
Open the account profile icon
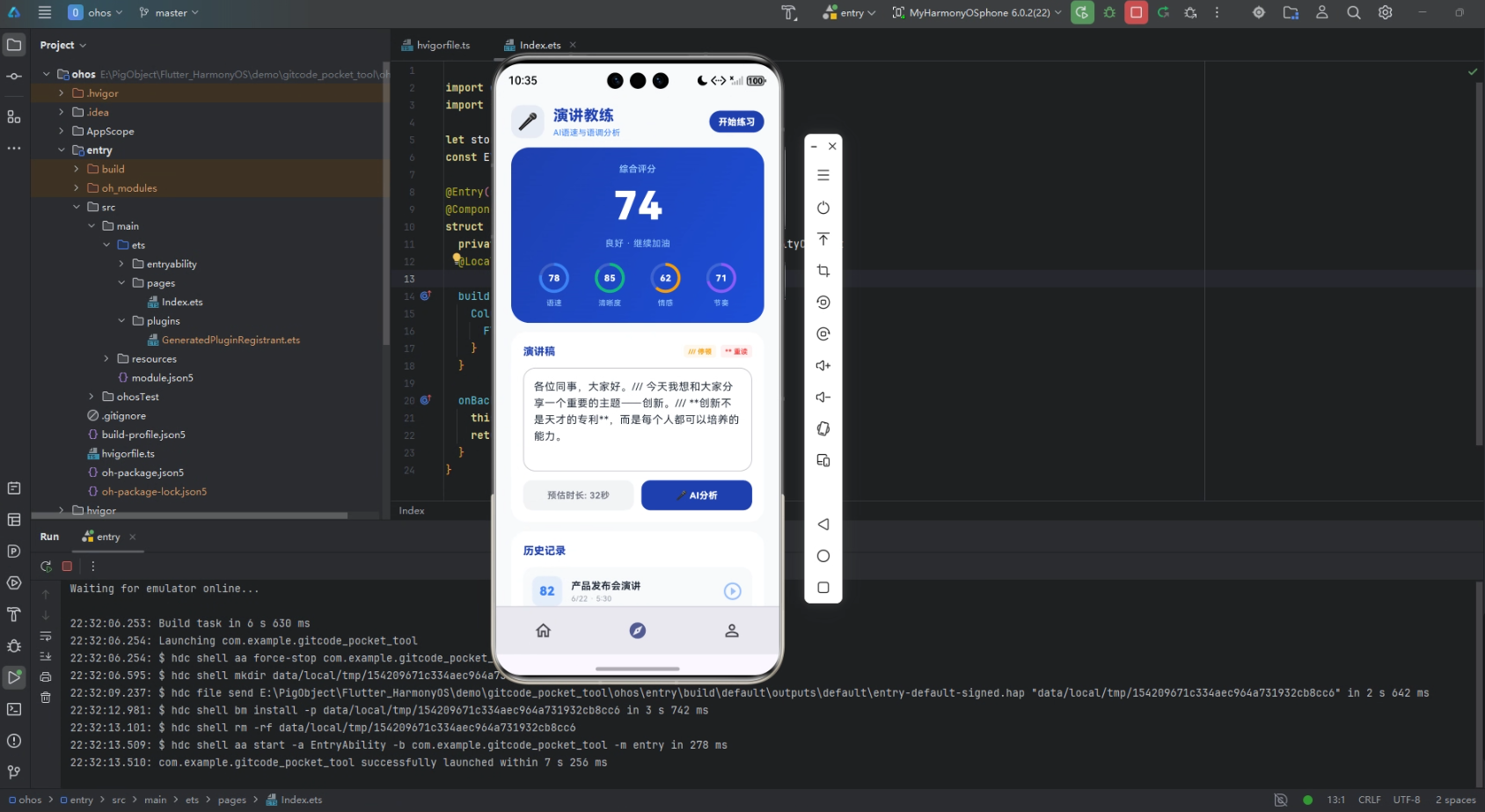pyautogui.click(x=1321, y=12)
